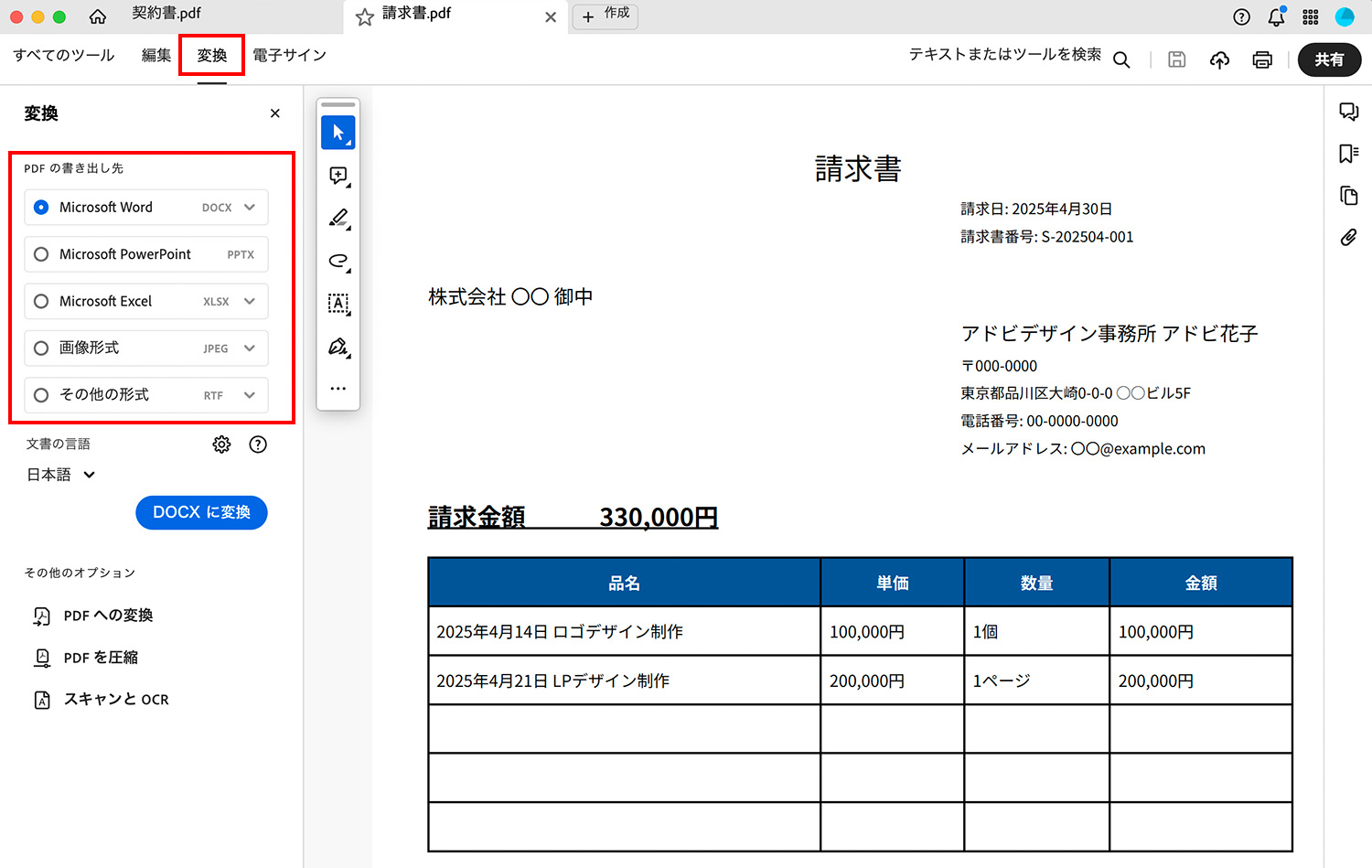Star the 請求書.pdf tab

(x=364, y=16)
